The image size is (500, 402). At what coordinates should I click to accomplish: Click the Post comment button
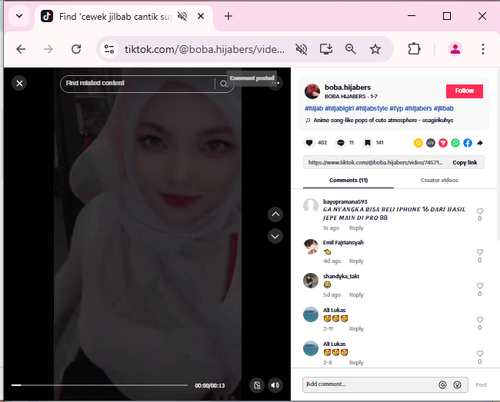(x=481, y=385)
